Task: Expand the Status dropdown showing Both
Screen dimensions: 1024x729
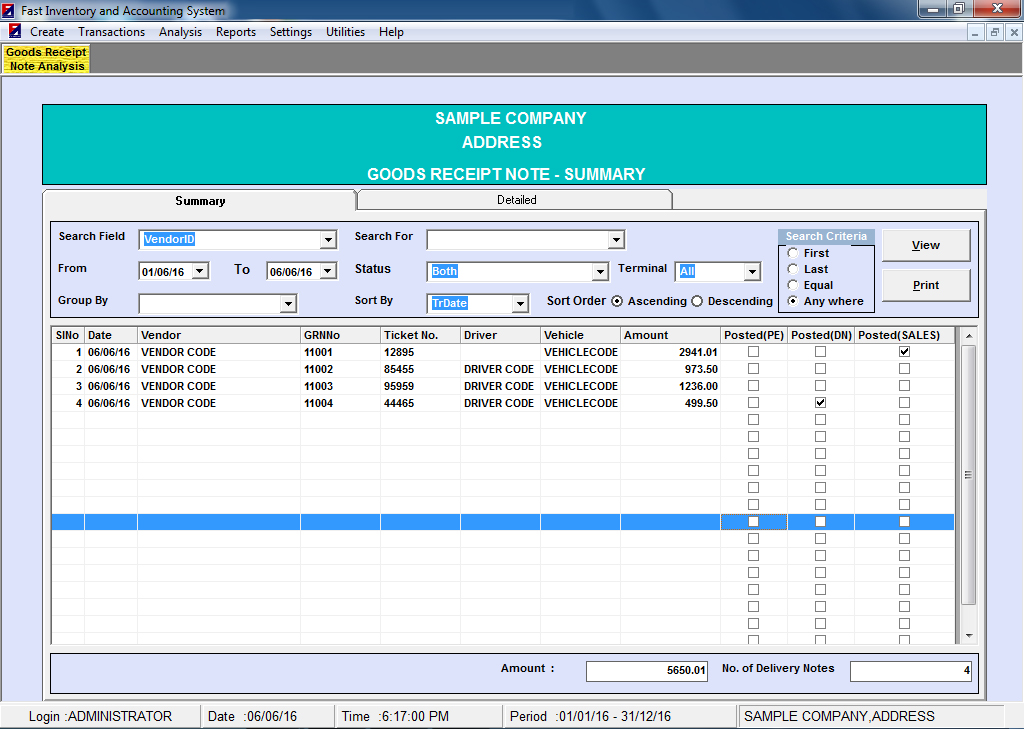Action: 600,272
